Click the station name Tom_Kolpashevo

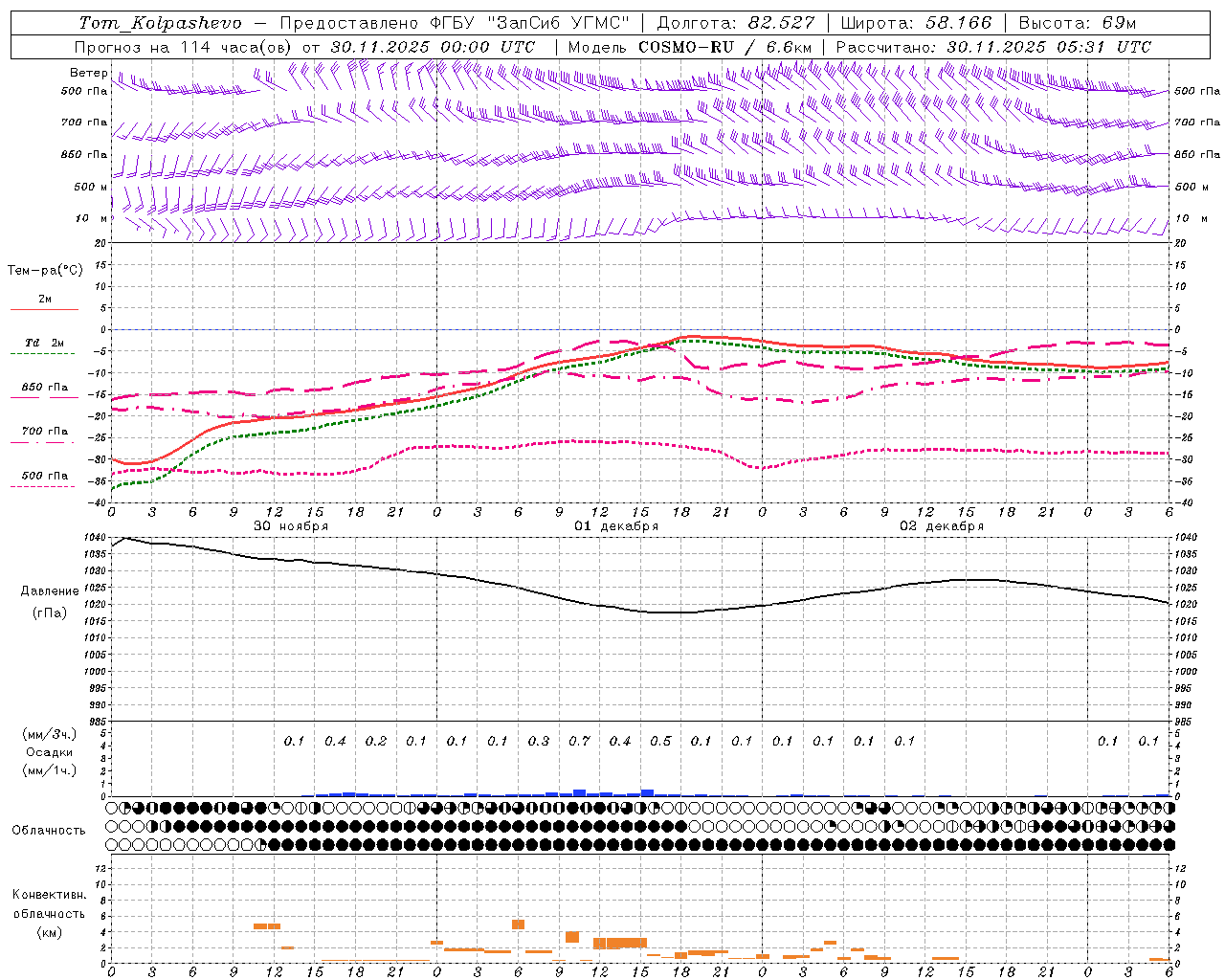pyautogui.click(x=160, y=23)
